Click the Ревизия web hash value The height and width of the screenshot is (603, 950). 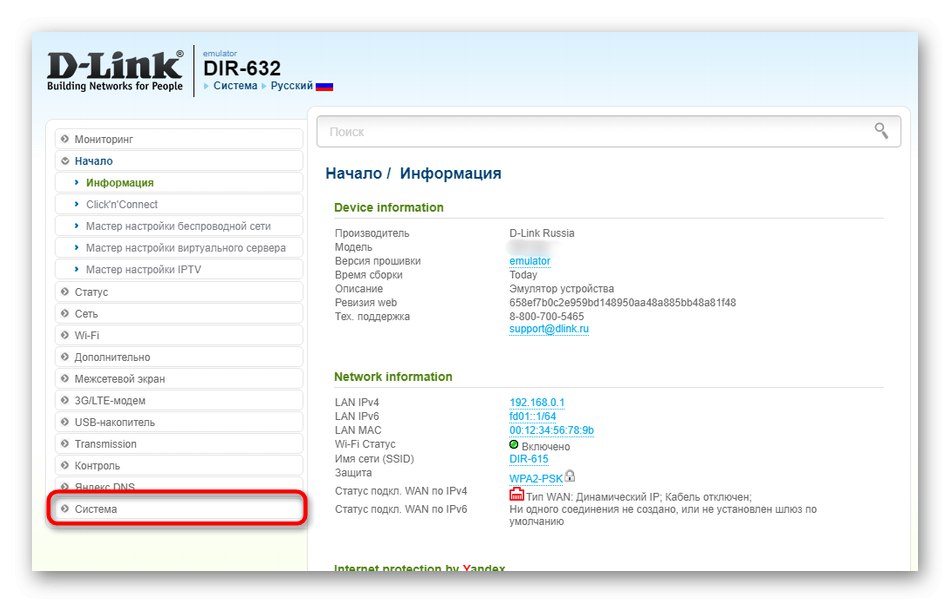(622, 302)
